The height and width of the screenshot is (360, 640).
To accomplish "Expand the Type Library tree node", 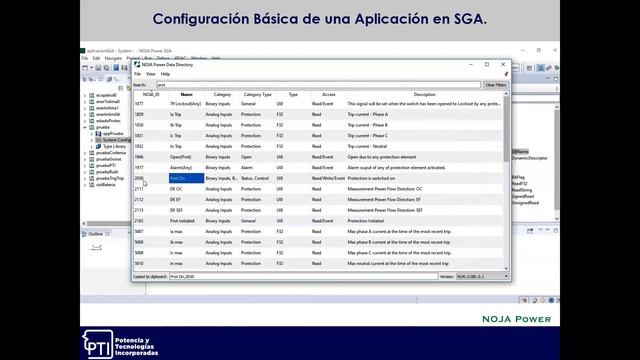I will coord(91,146).
